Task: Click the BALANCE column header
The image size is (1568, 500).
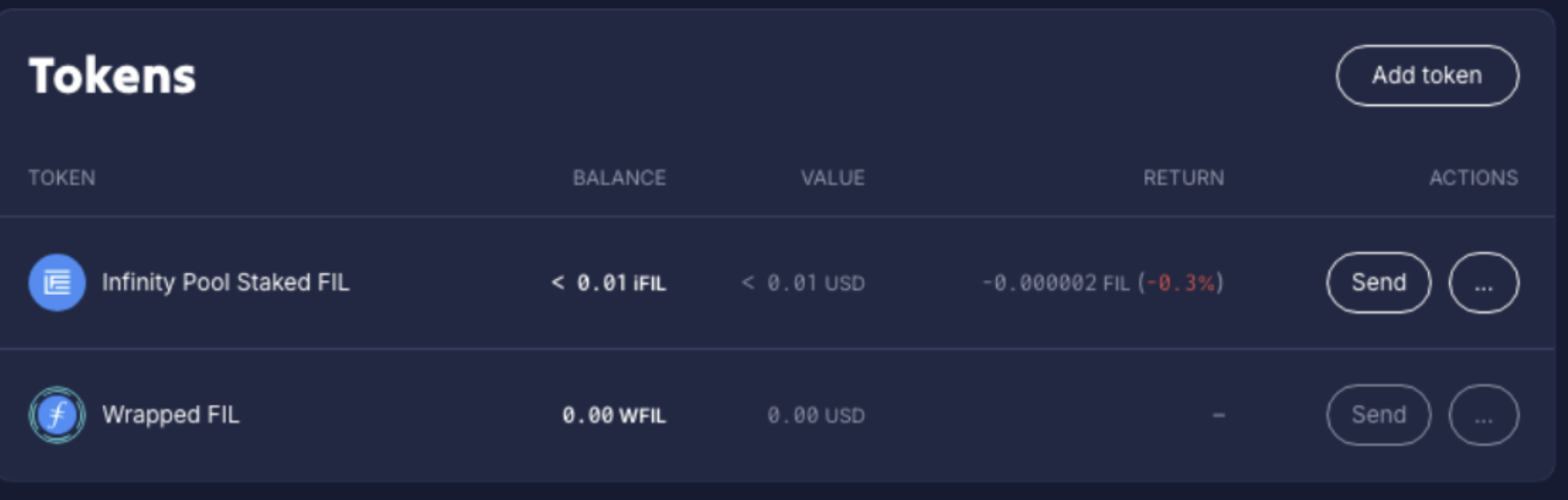Action: [619, 178]
